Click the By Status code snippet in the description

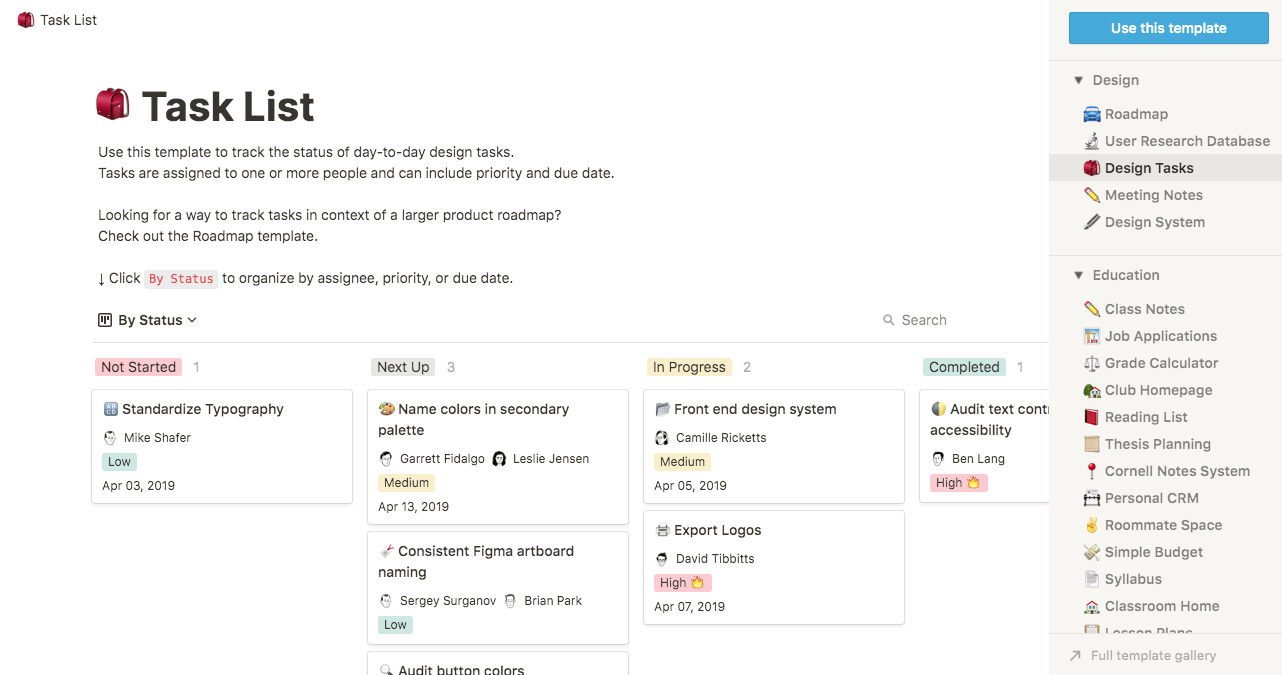click(x=181, y=279)
